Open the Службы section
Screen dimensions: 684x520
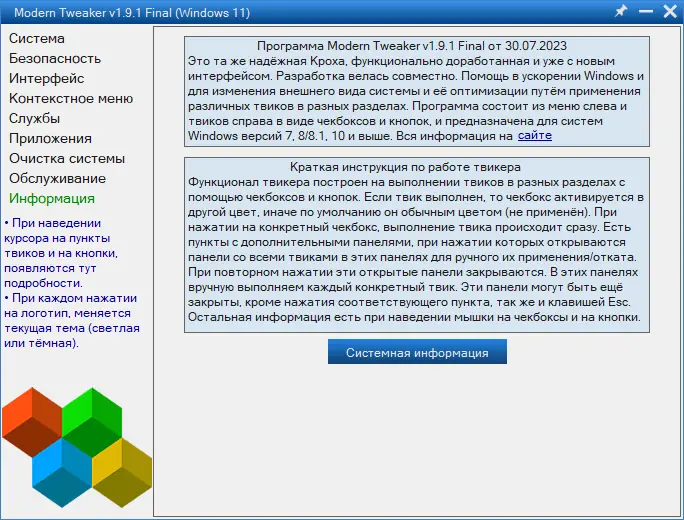coord(34,119)
